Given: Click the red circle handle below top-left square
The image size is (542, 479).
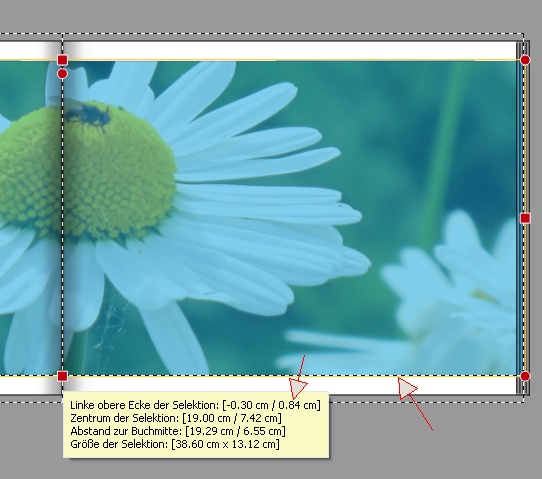Looking at the screenshot, I should [62, 74].
